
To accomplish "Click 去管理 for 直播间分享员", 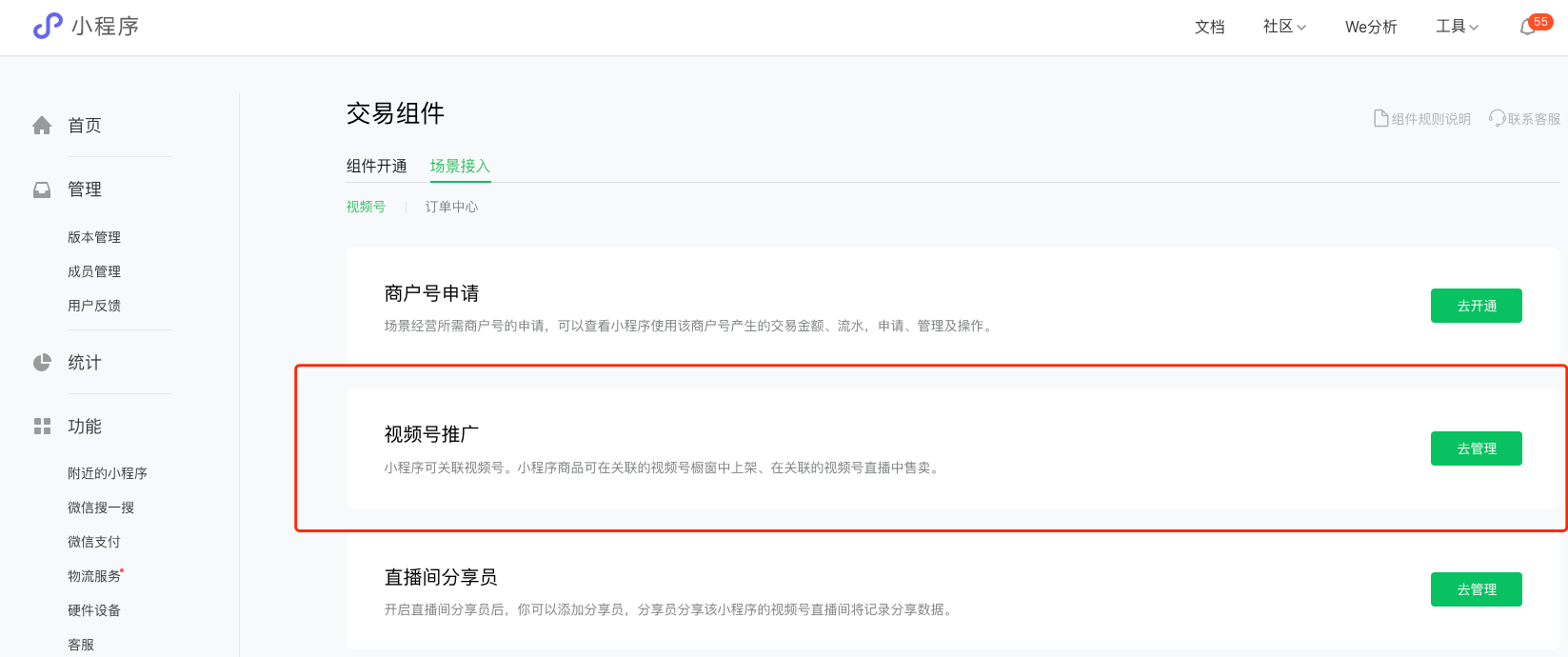I will [1476, 589].
